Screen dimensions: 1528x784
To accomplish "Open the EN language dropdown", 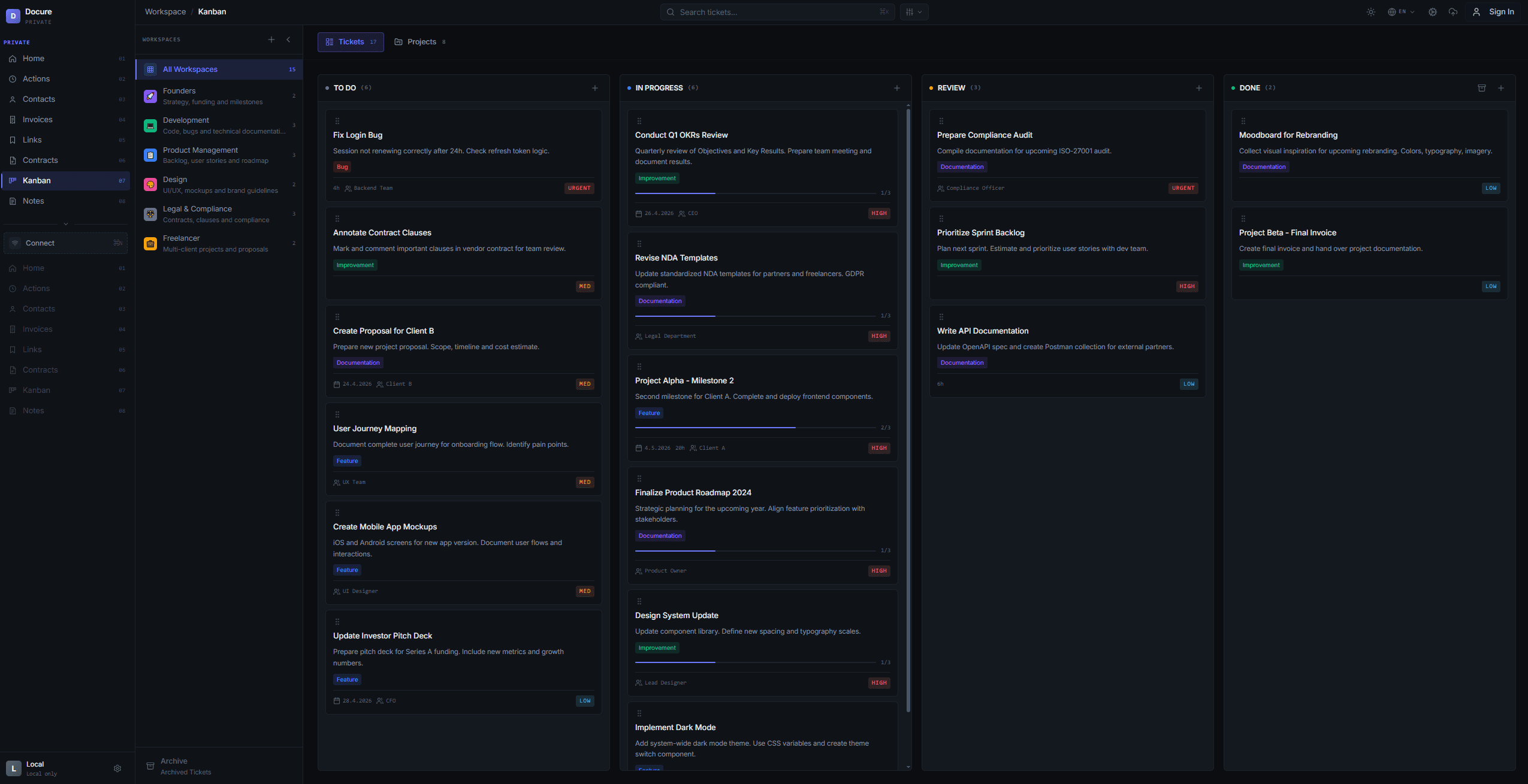I will (x=1400, y=12).
